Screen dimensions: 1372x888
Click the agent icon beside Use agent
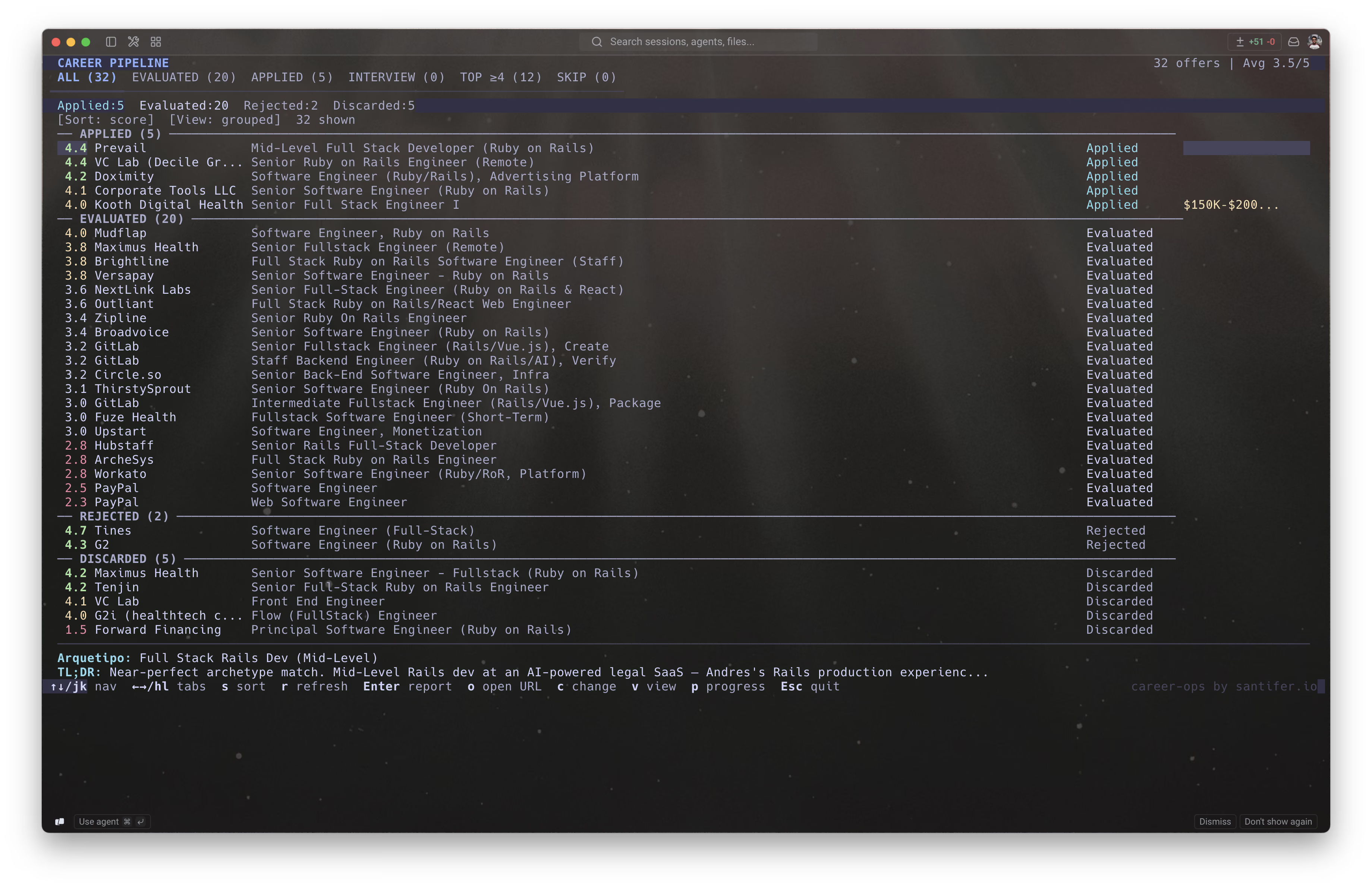pos(59,821)
